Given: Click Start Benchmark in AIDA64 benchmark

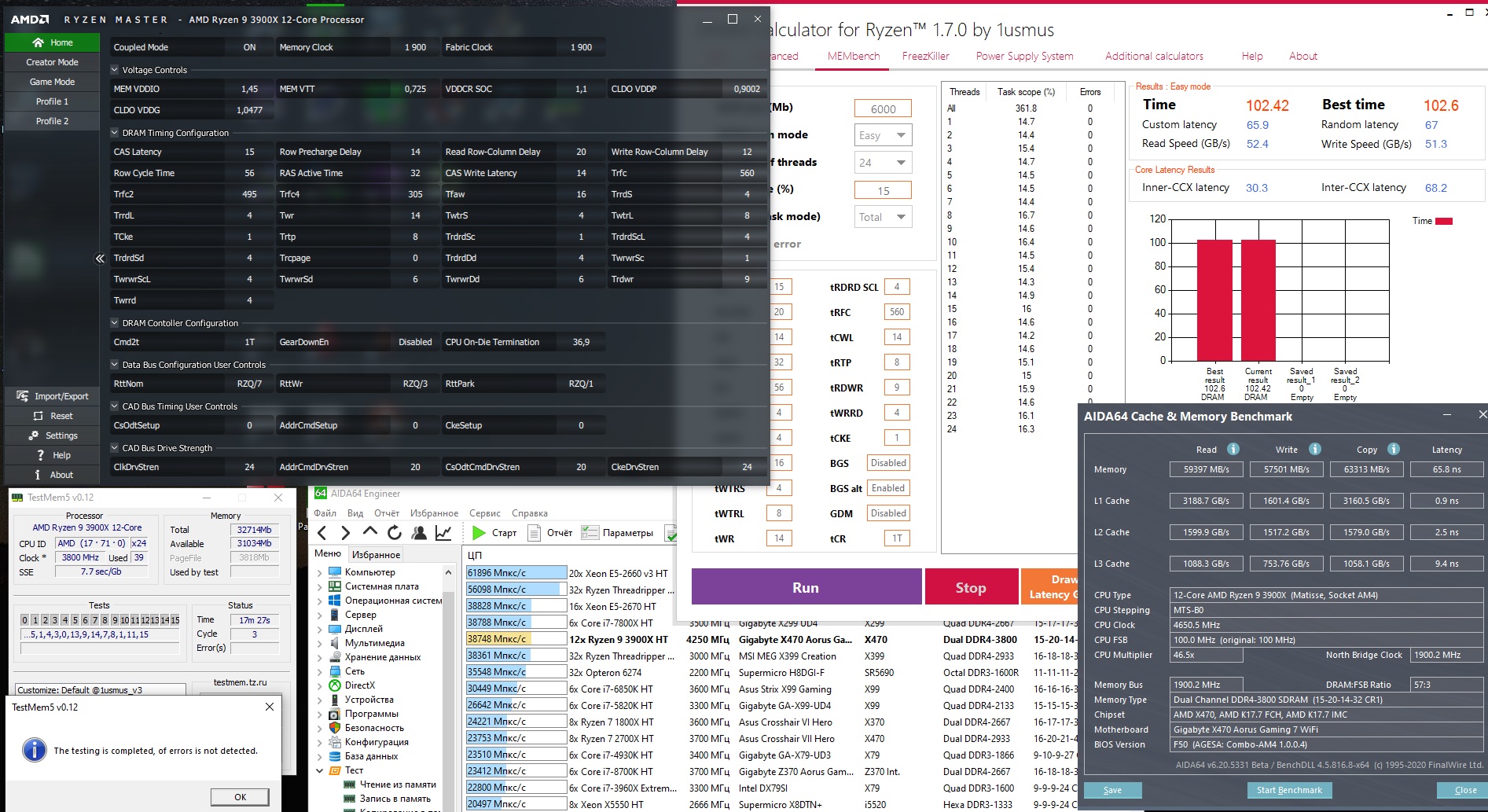Looking at the screenshot, I should pyautogui.click(x=1289, y=790).
